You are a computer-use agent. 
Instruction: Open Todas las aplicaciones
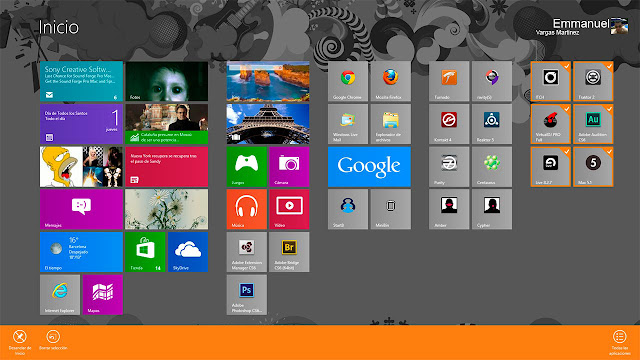tap(619, 342)
